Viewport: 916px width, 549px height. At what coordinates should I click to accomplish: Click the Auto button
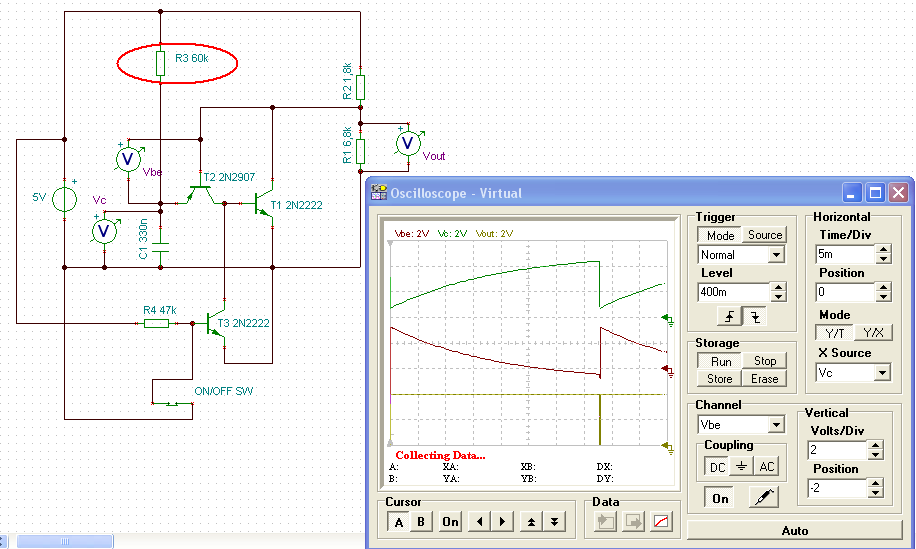point(794,530)
